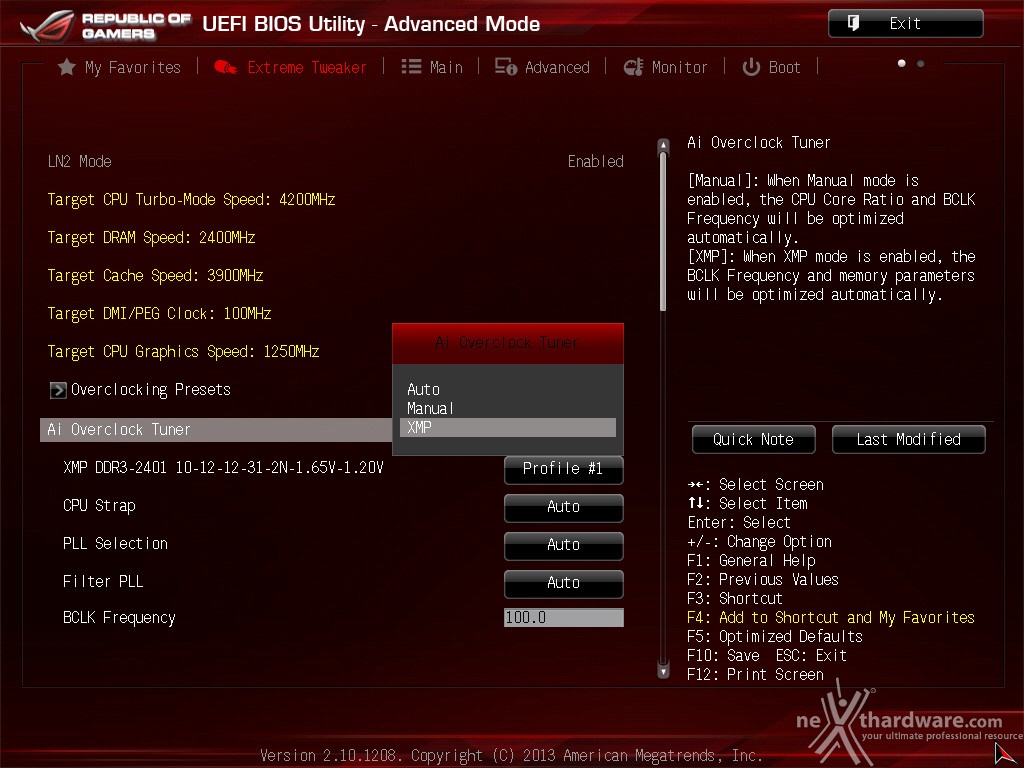This screenshot has height=768, width=1024.
Task: Show Last Modified settings
Action: (x=908, y=440)
